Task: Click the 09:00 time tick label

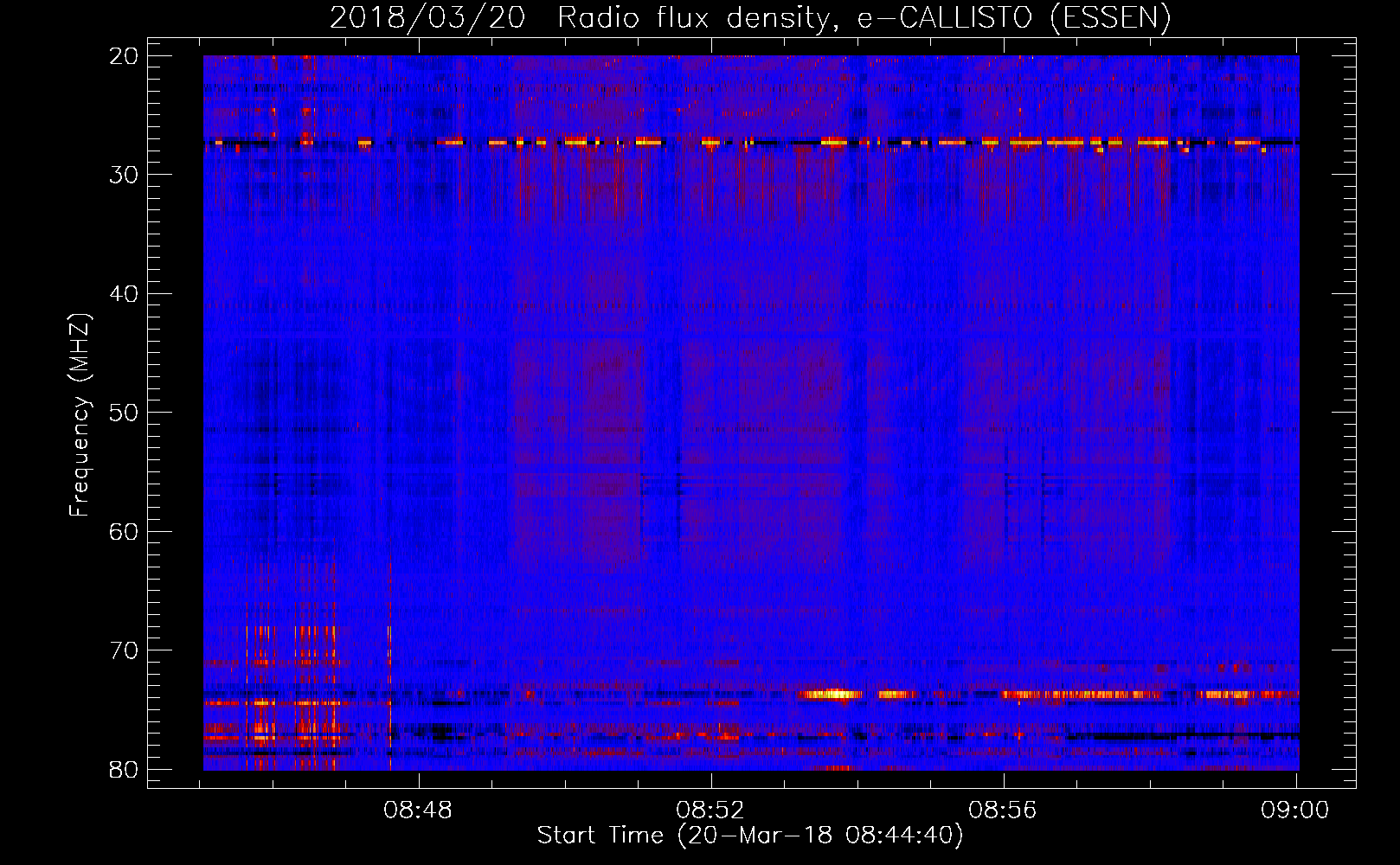Action: tap(1295, 811)
